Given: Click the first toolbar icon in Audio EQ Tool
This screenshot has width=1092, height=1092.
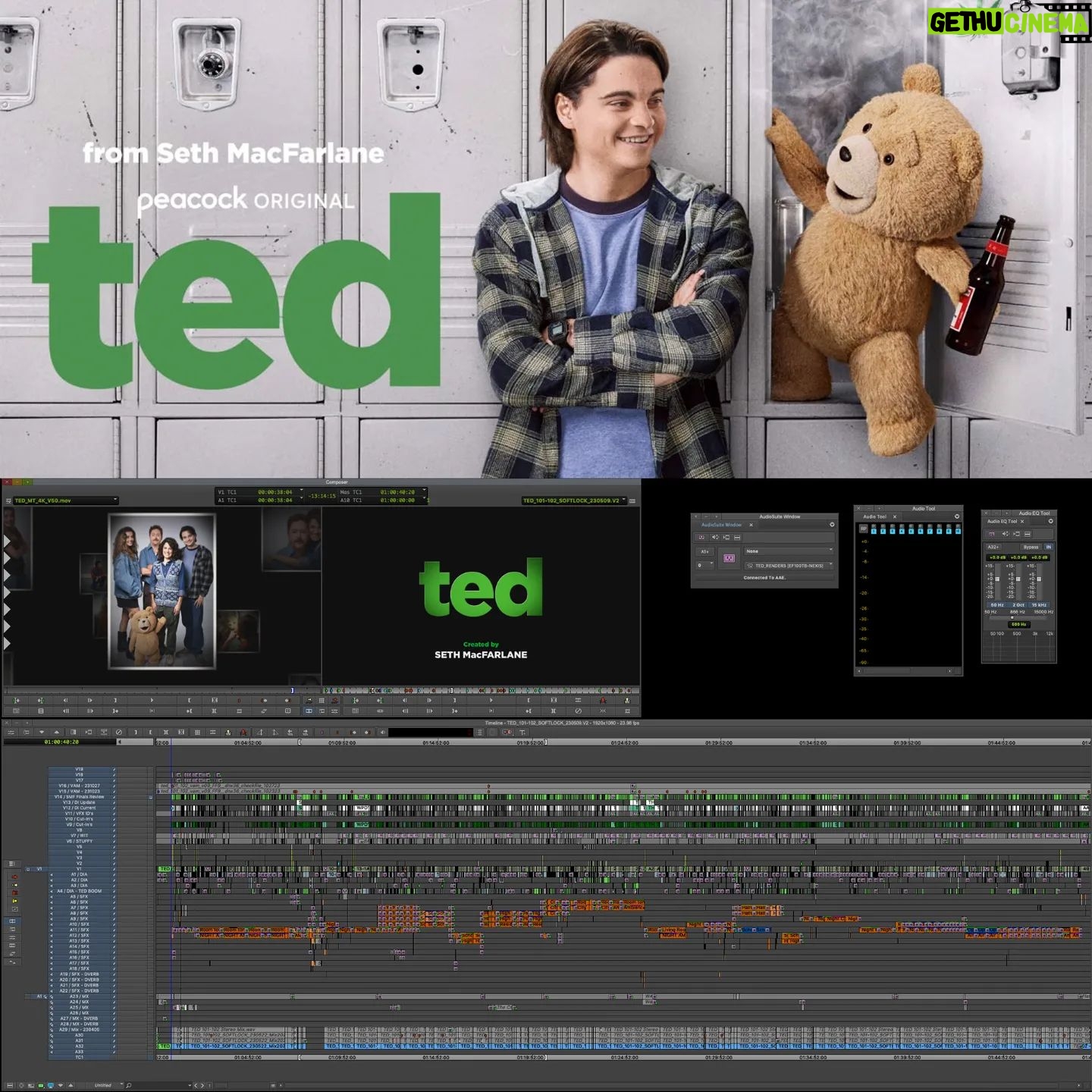Looking at the screenshot, I should coord(992,534).
